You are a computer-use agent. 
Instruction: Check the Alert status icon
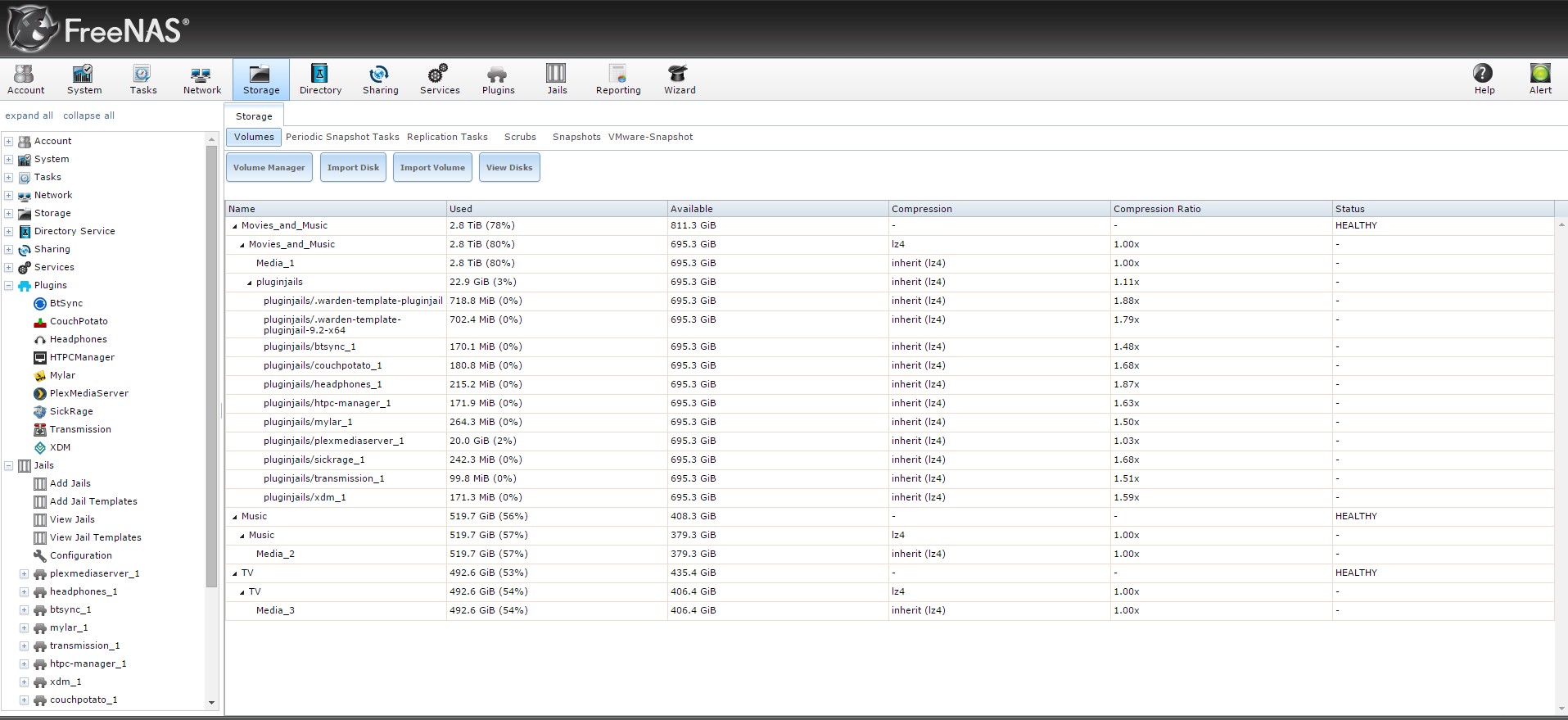1540,79
